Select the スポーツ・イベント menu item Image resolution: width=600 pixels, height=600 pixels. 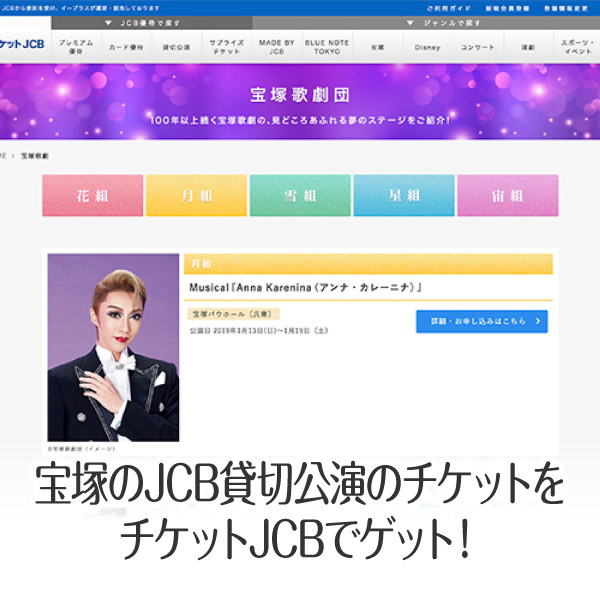[x=577, y=47]
